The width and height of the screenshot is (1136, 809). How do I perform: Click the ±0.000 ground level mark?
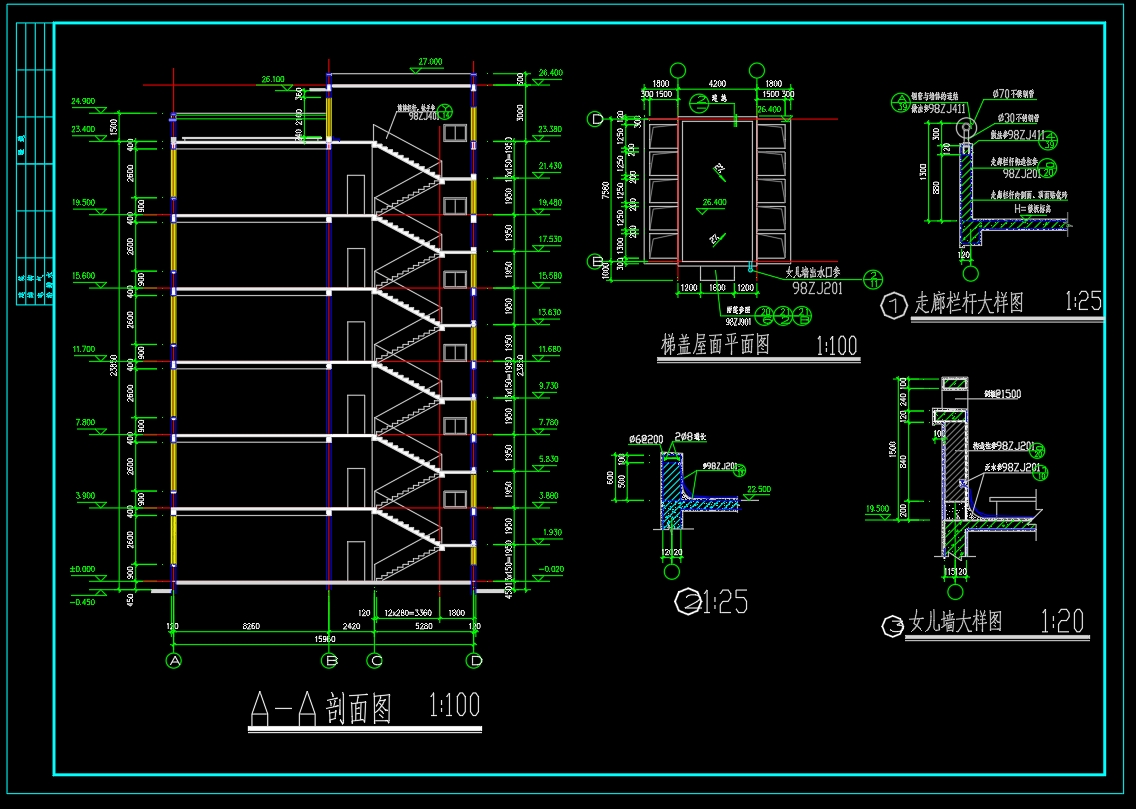82,570
